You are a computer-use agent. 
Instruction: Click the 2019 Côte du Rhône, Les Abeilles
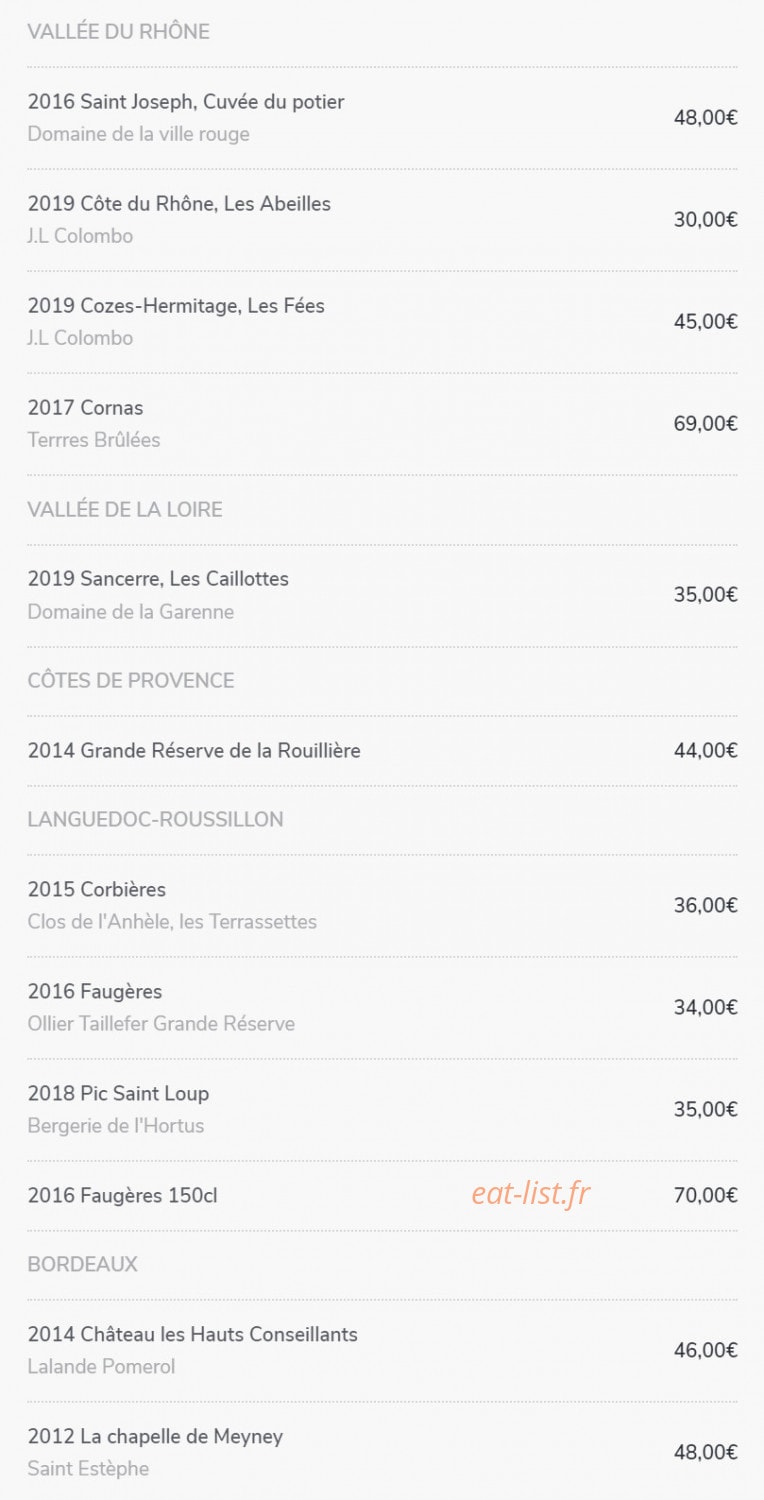click(x=382, y=220)
